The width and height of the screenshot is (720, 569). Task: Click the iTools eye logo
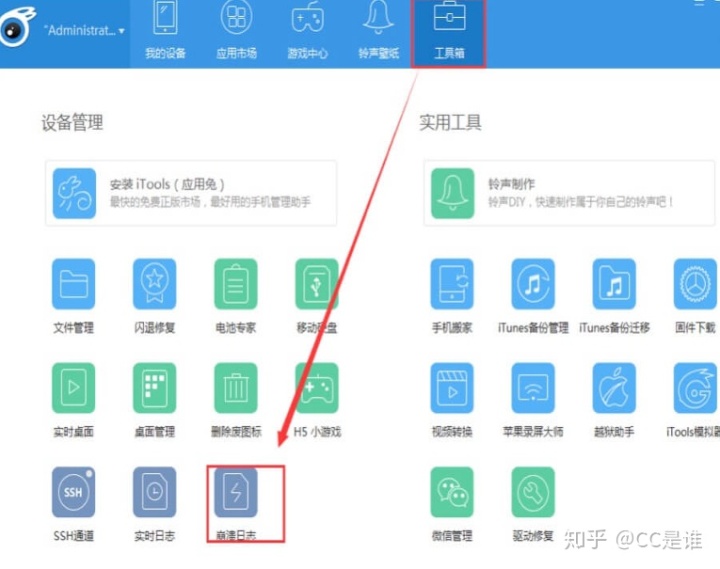[17, 28]
